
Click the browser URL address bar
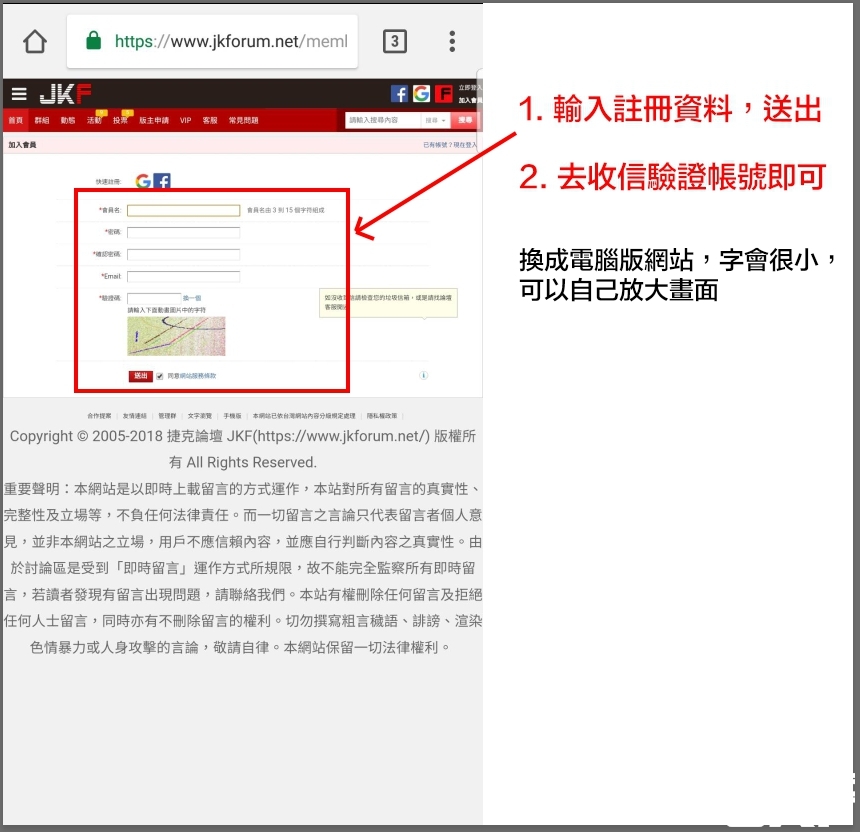pos(230,41)
